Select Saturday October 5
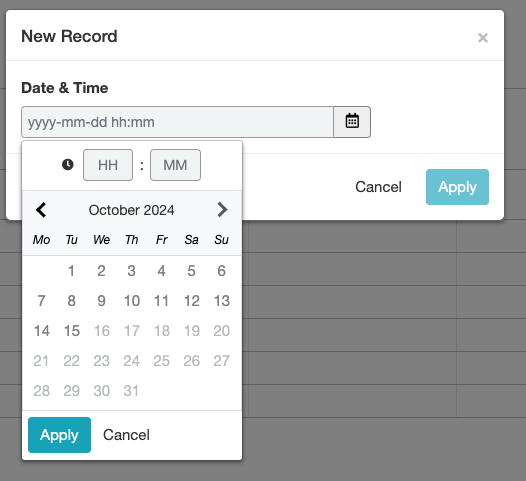 point(192,271)
